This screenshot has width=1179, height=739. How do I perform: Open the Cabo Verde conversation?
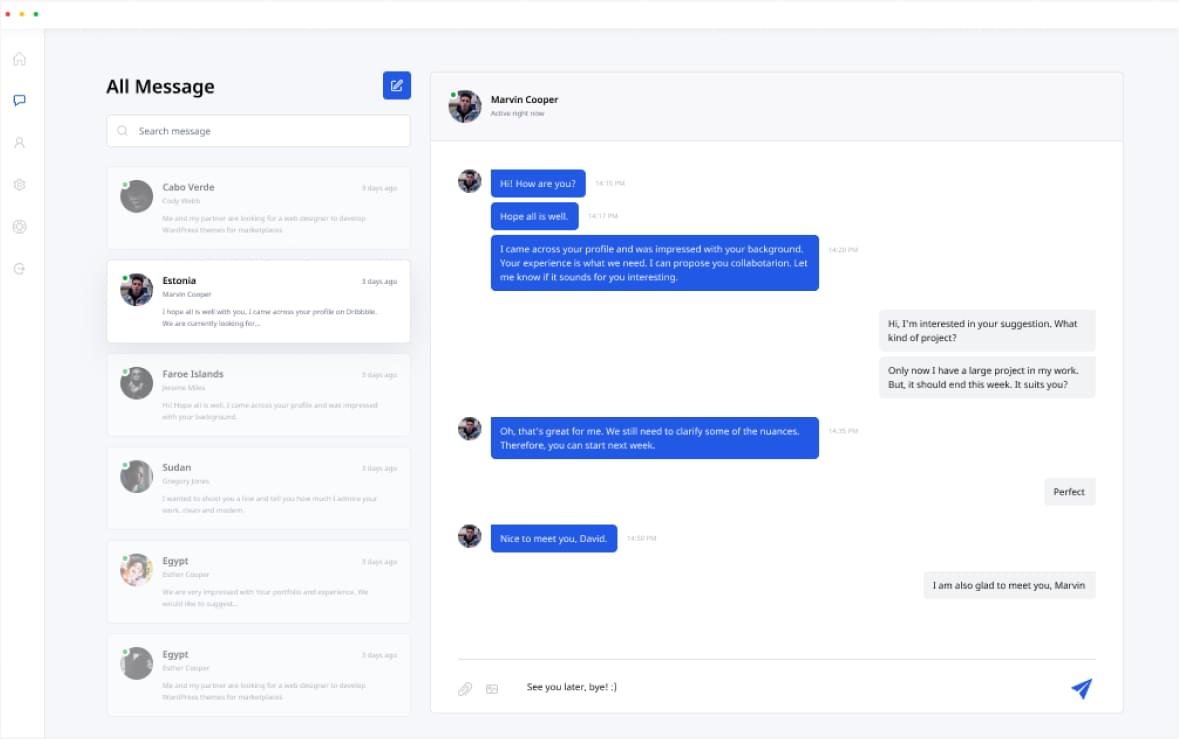(258, 208)
